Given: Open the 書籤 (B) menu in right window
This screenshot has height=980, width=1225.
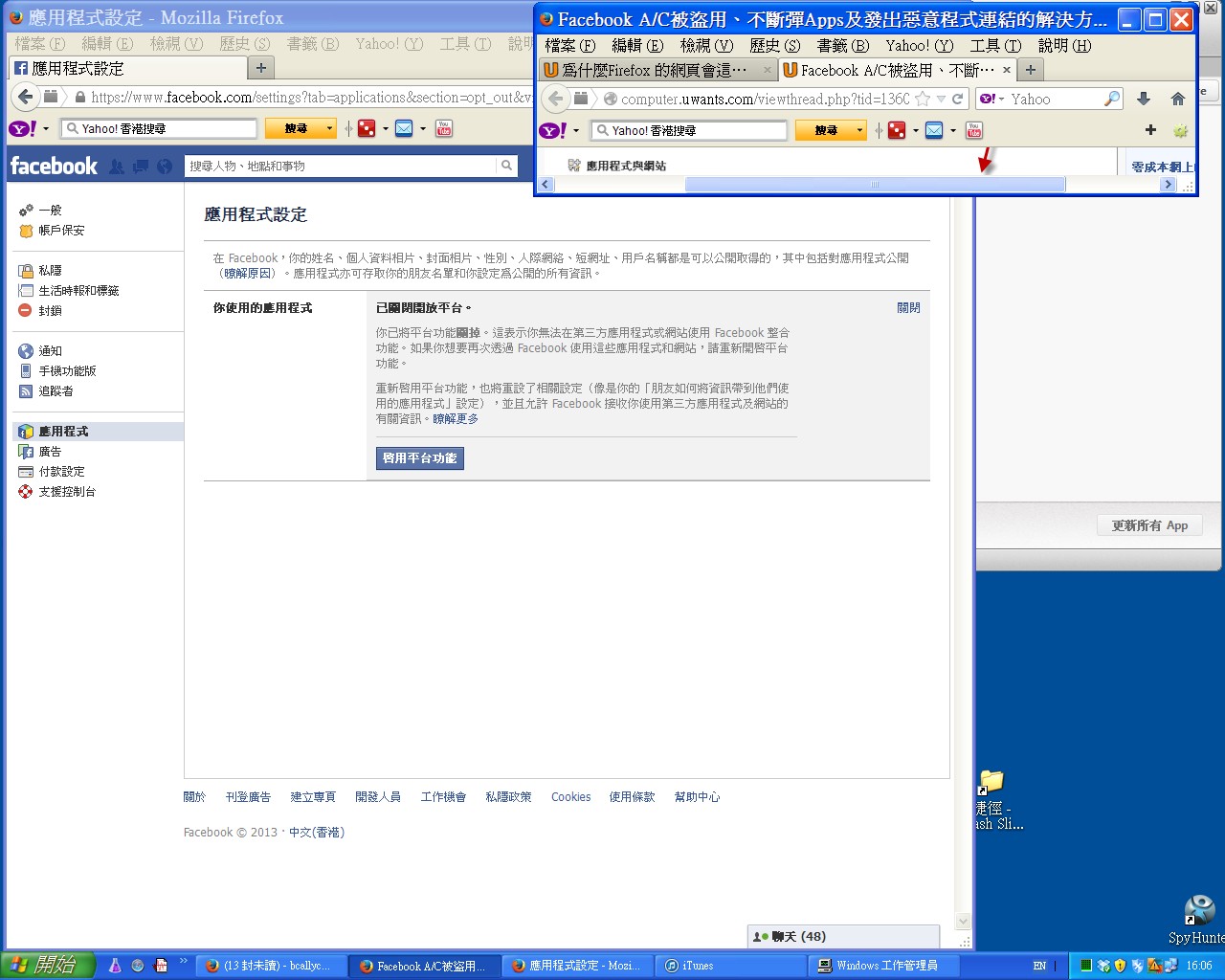Looking at the screenshot, I should [x=842, y=45].
